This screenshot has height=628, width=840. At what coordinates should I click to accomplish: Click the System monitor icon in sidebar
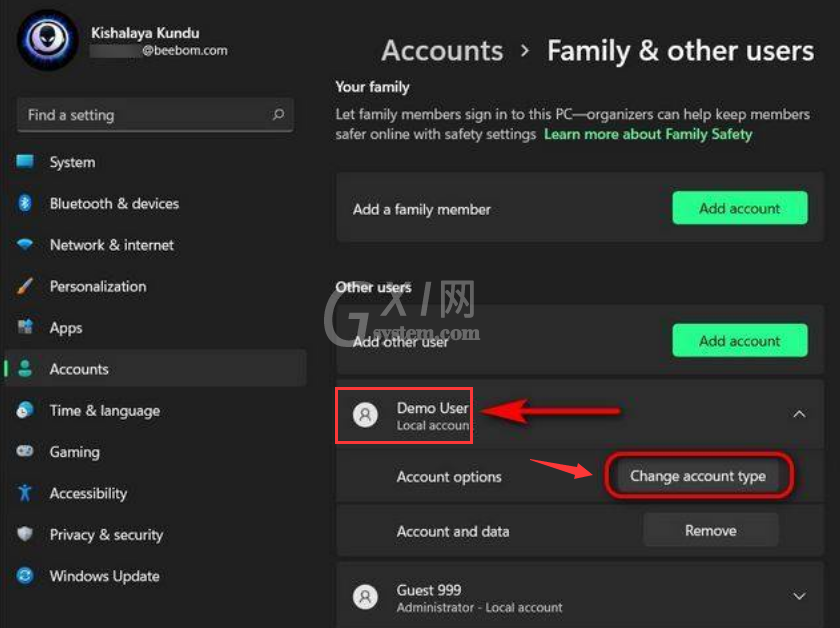pyautogui.click(x=25, y=161)
